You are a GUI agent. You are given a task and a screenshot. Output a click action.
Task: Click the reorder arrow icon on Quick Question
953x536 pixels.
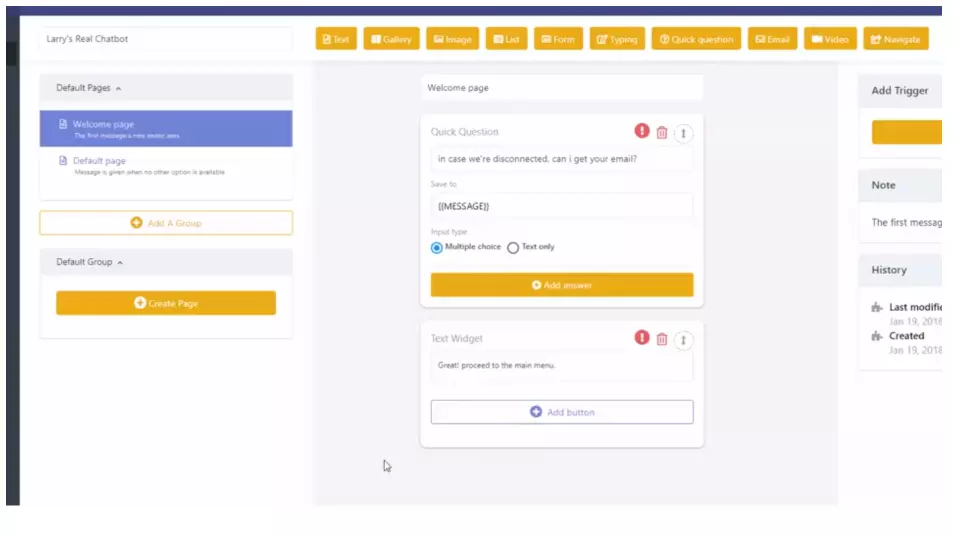coord(683,133)
